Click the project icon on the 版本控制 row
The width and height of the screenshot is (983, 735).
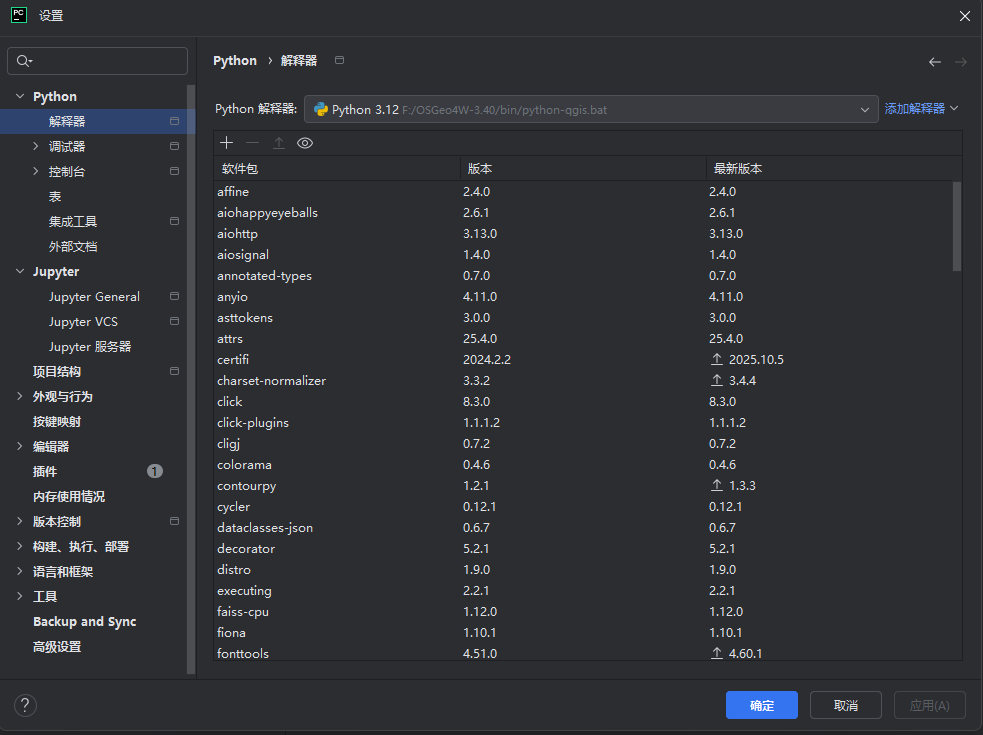coord(174,521)
